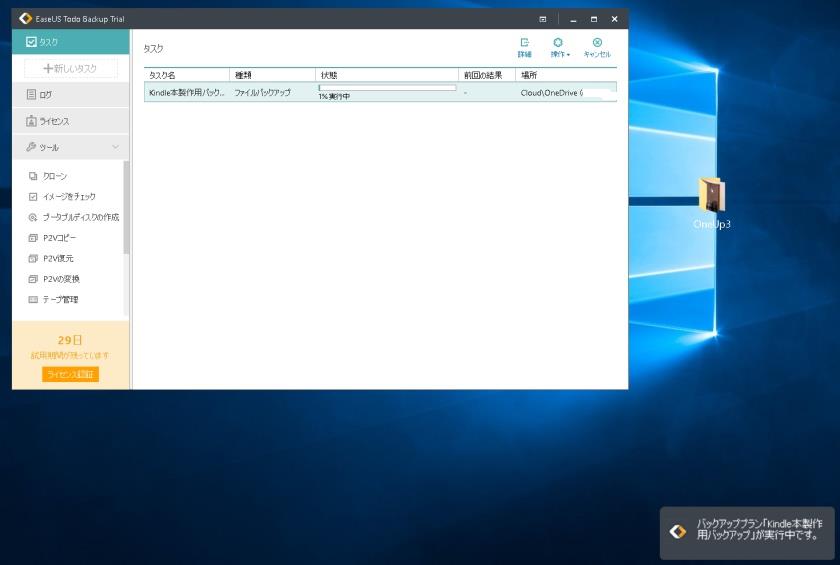Click the backup progress bar
The image size is (840, 565).
tap(387, 87)
